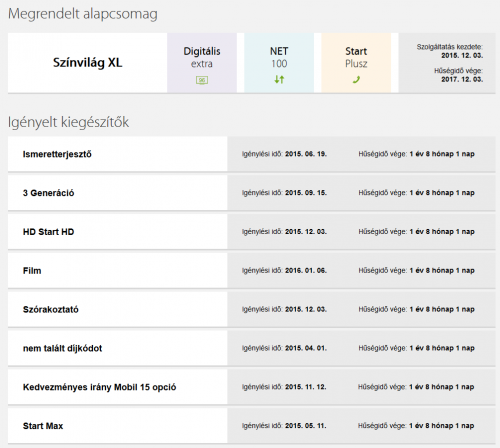The image size is (500, 448).
Task: Click 3 Generáció request date 2015. 09. 15.
Action: 306,193
